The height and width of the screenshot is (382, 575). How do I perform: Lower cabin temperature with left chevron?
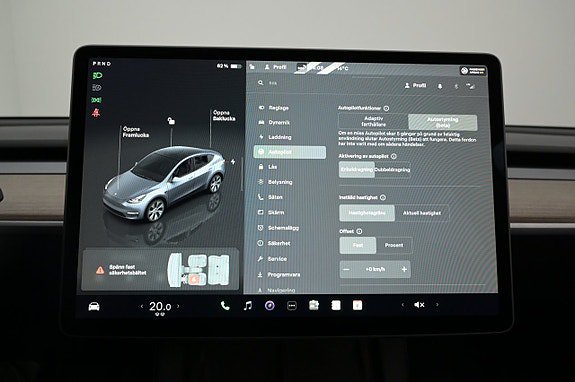[142, 306]
